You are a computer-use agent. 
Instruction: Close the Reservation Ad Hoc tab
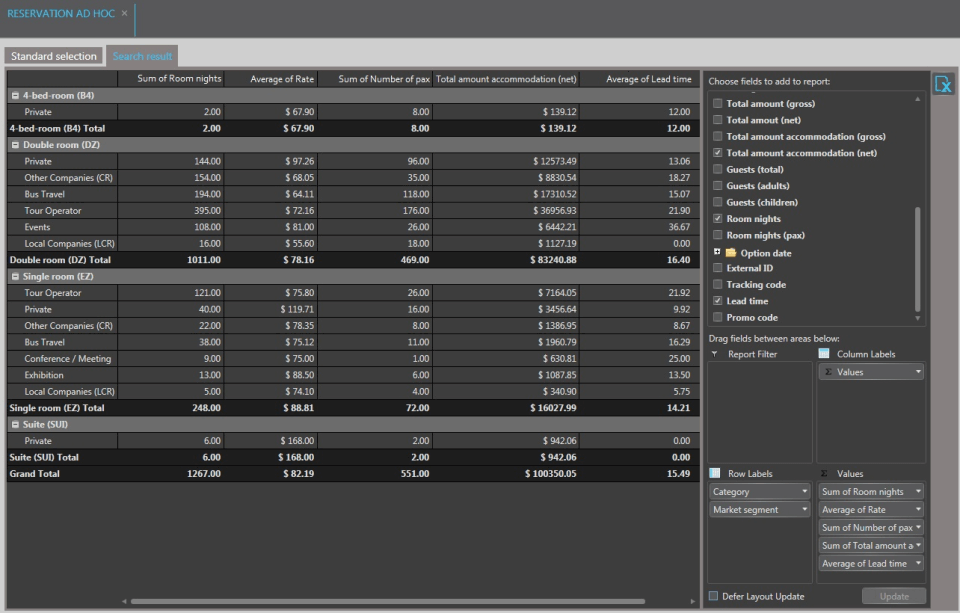[x=124, y=13]
